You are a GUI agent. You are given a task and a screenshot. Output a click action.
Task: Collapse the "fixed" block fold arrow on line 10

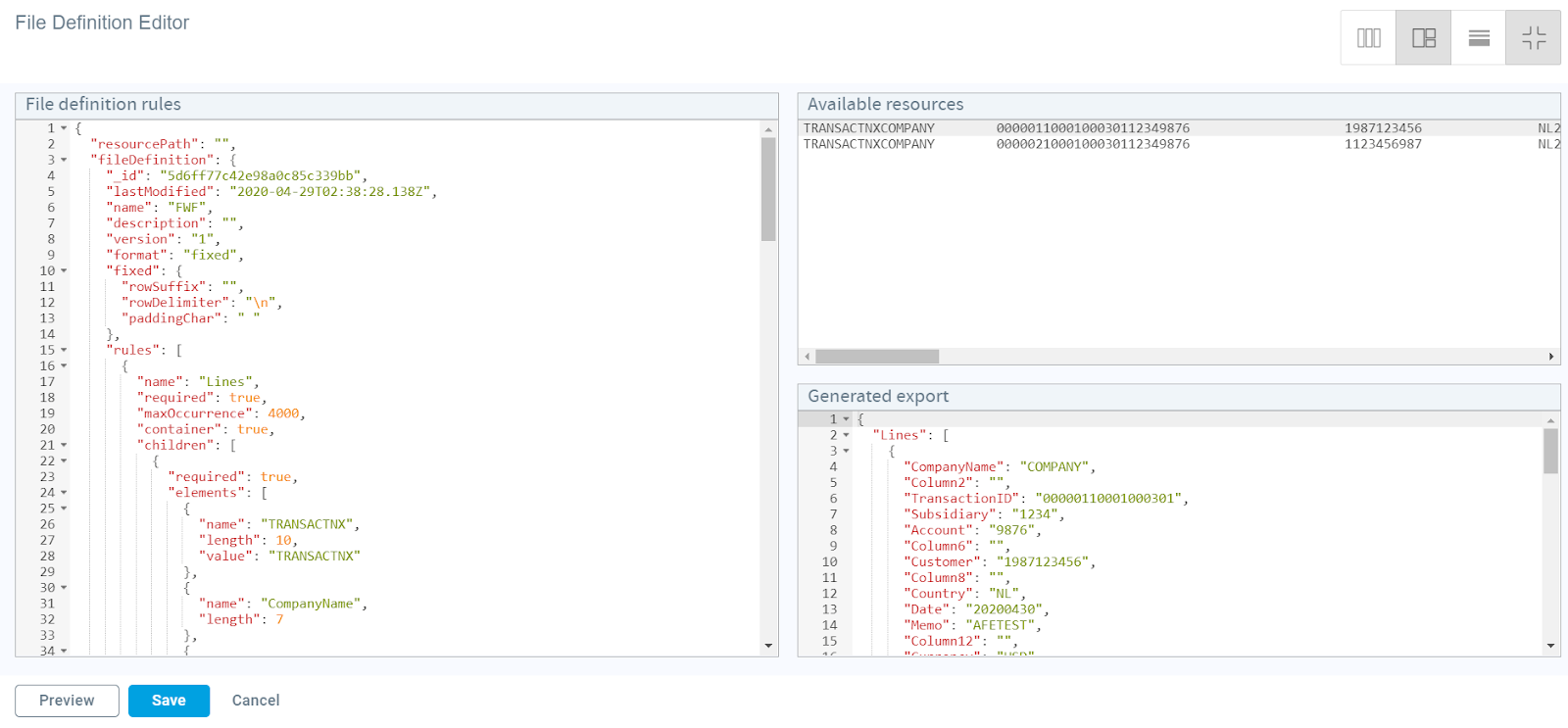[x=64, y=270]
